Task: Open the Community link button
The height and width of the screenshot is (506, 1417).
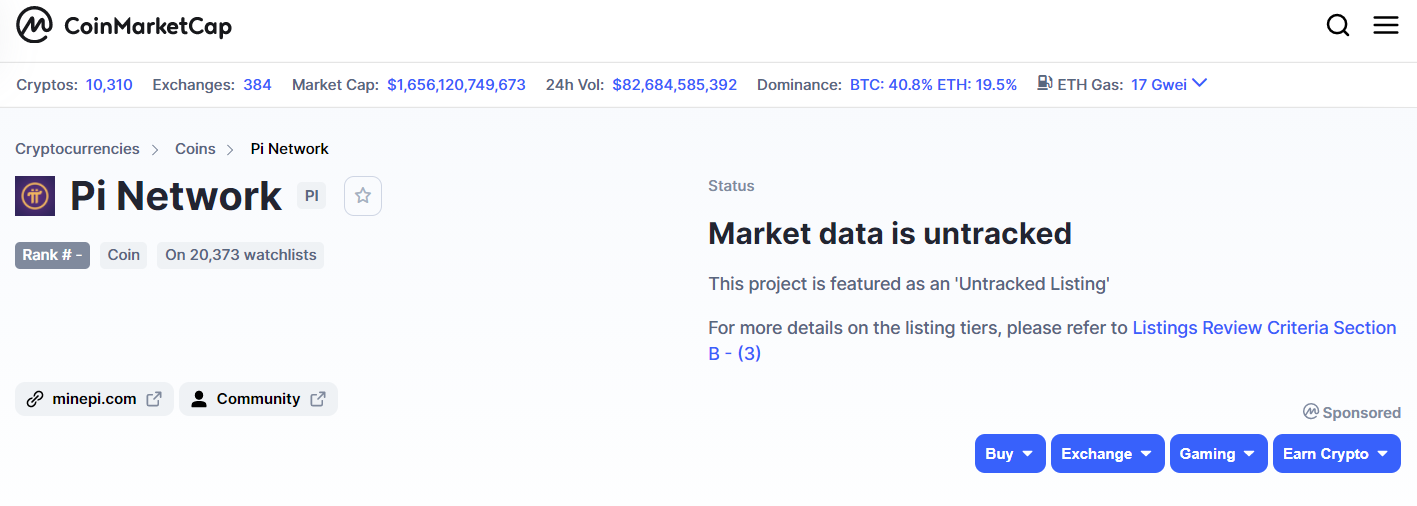Action: [258, 399]
